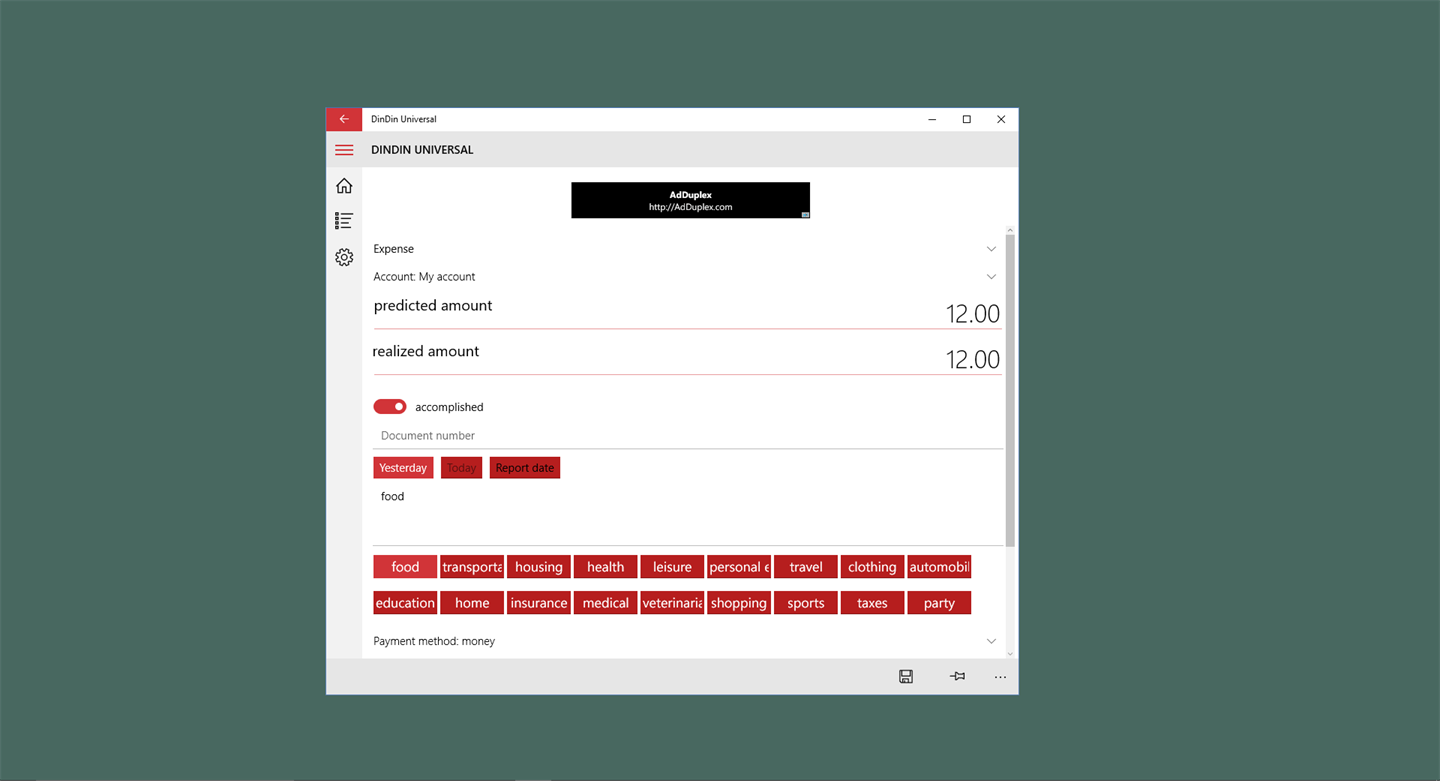Image resolution: width=1440 pixels, height=781 pixels.
Task: Choose the automobile category tag
Action: [x=939, y=567]
